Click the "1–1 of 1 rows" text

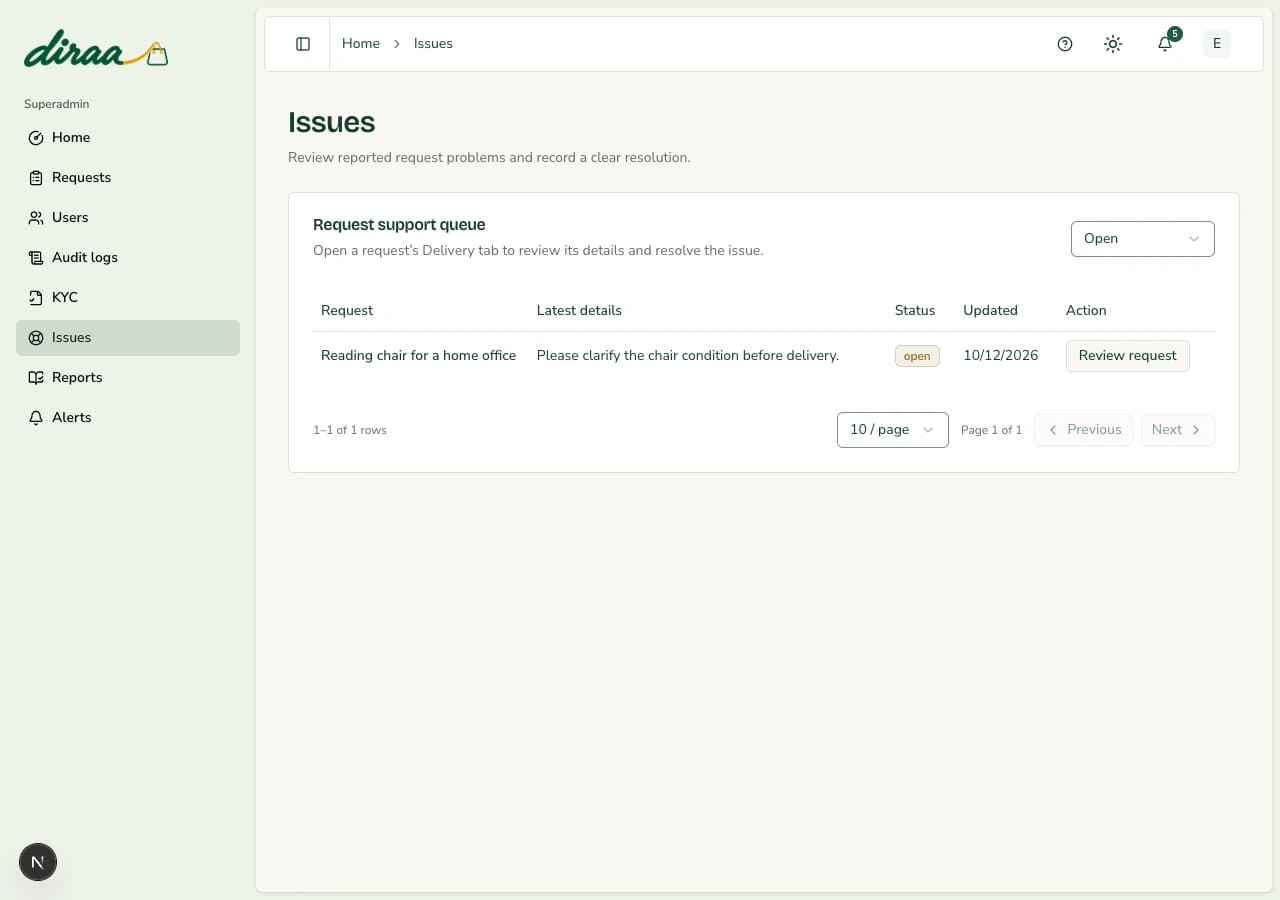350,430
